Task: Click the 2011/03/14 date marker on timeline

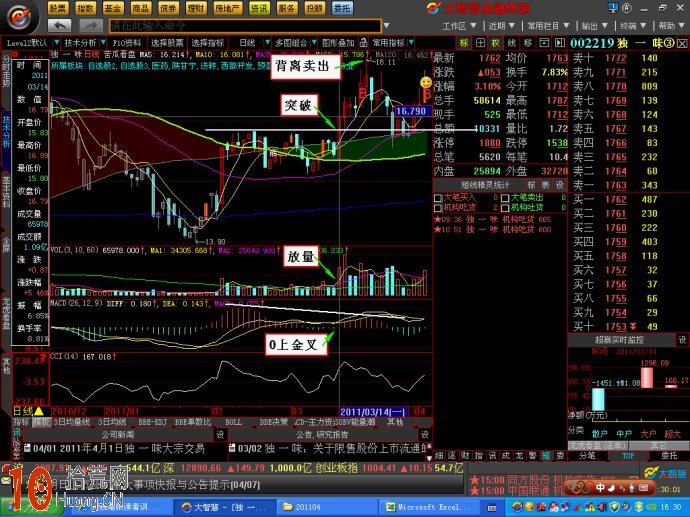Action: click(373, 411)
